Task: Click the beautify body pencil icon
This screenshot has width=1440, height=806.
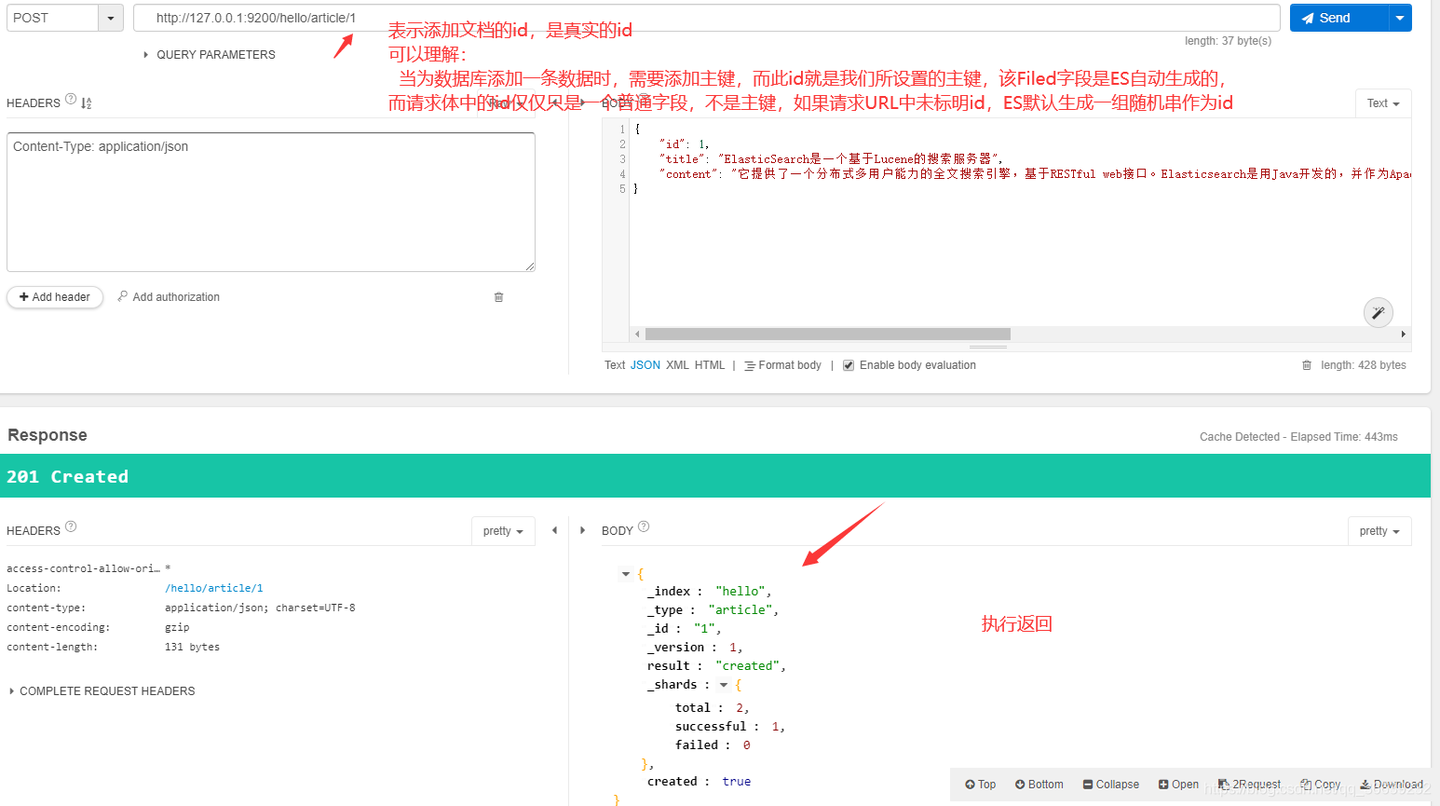Action: pyautogui.click(x=1378, y=312)
